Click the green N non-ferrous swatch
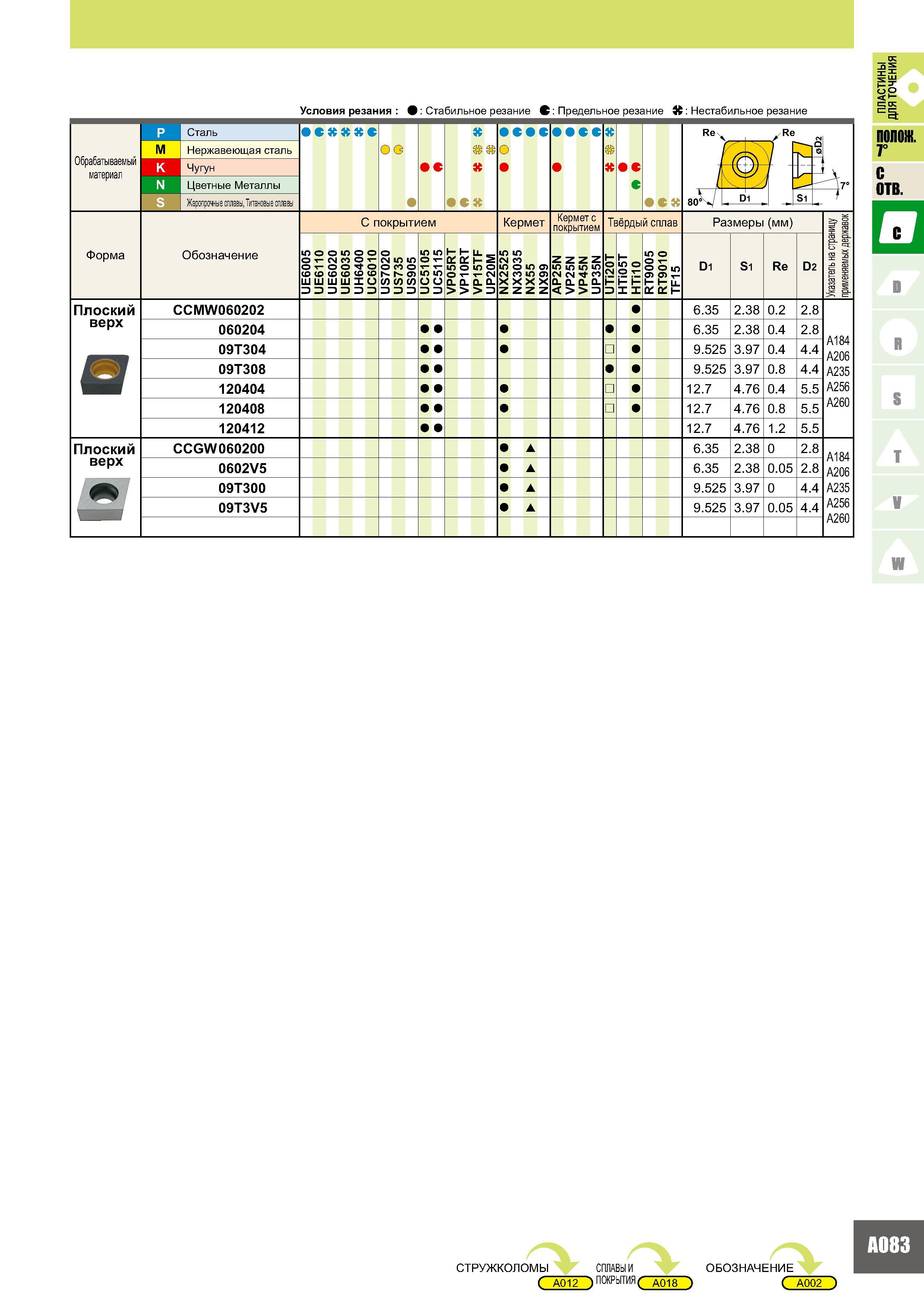924x1307 pixels. click(161, 185)
